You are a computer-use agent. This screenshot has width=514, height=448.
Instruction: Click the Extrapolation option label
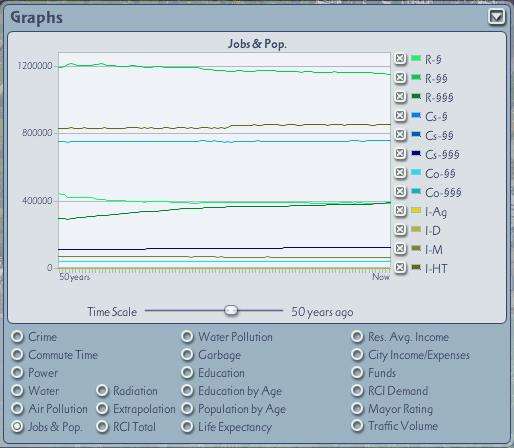(x=144, y=409)
